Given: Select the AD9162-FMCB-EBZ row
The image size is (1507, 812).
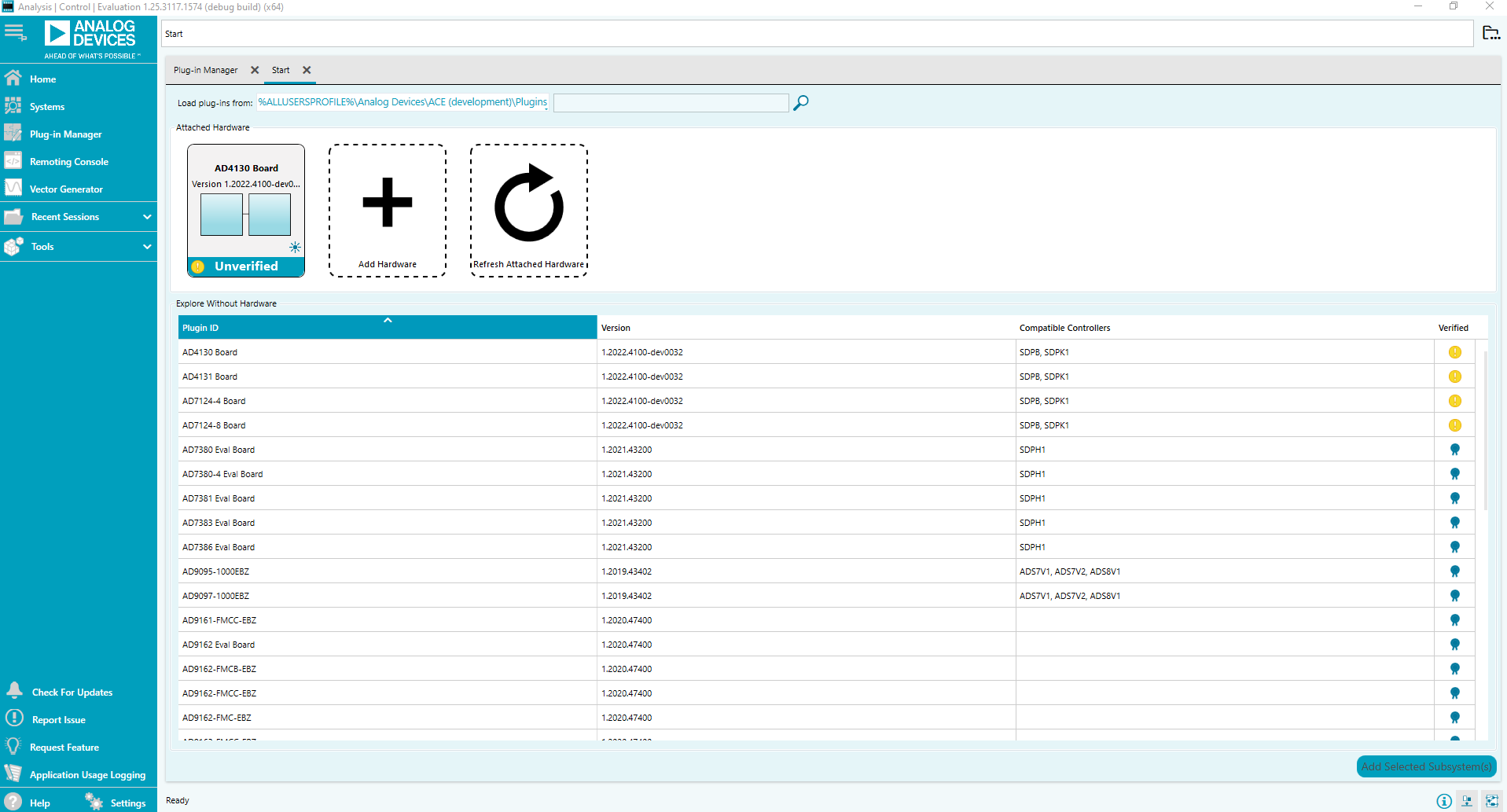Looking at the screenshot, I should 826,669.
